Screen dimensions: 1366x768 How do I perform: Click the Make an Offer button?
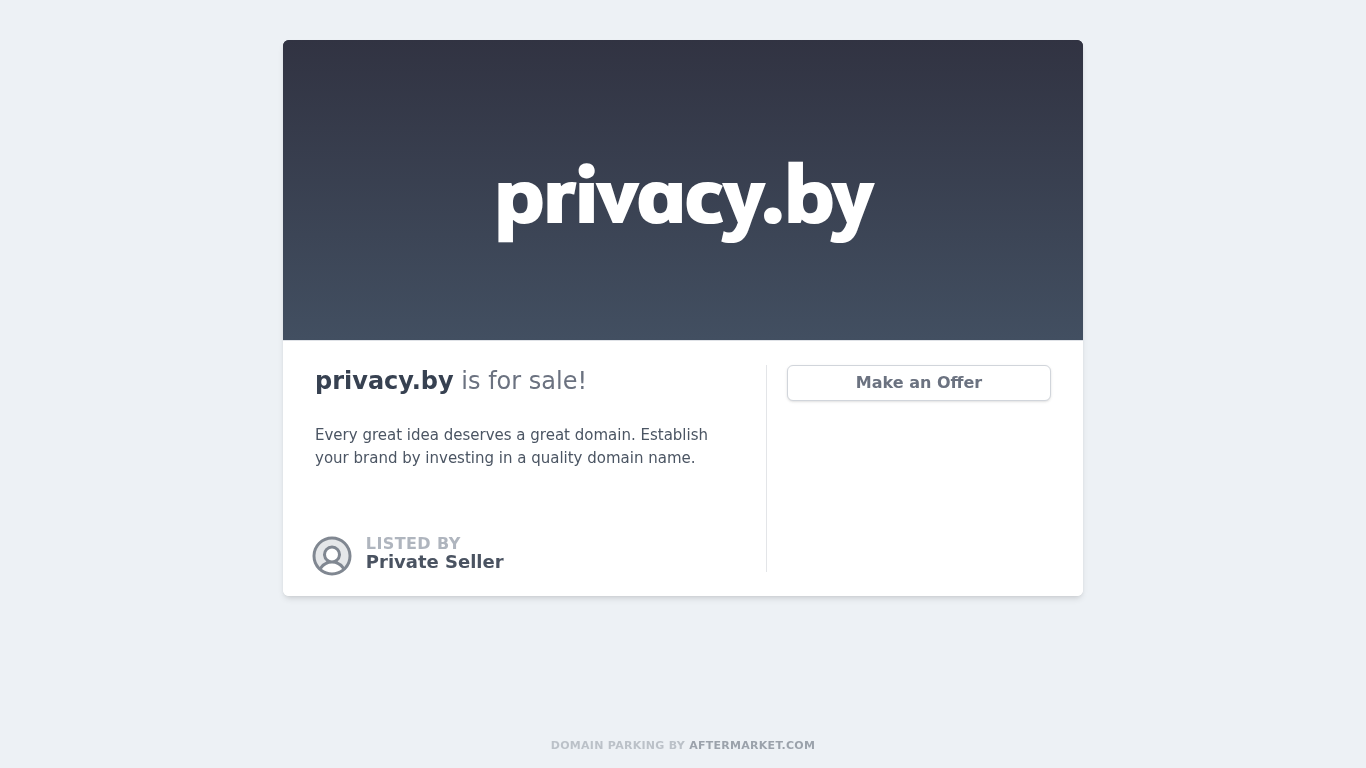click(x=918, y=383)
